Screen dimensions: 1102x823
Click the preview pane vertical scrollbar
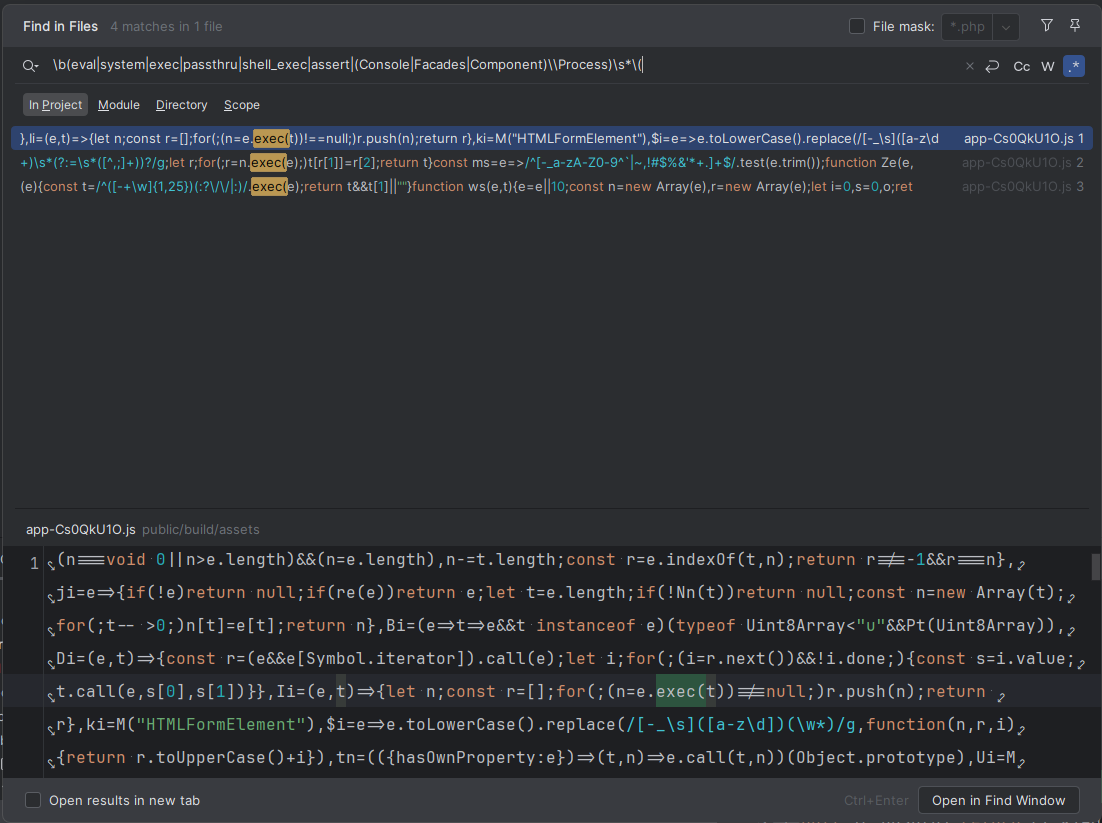[1095, 568]
